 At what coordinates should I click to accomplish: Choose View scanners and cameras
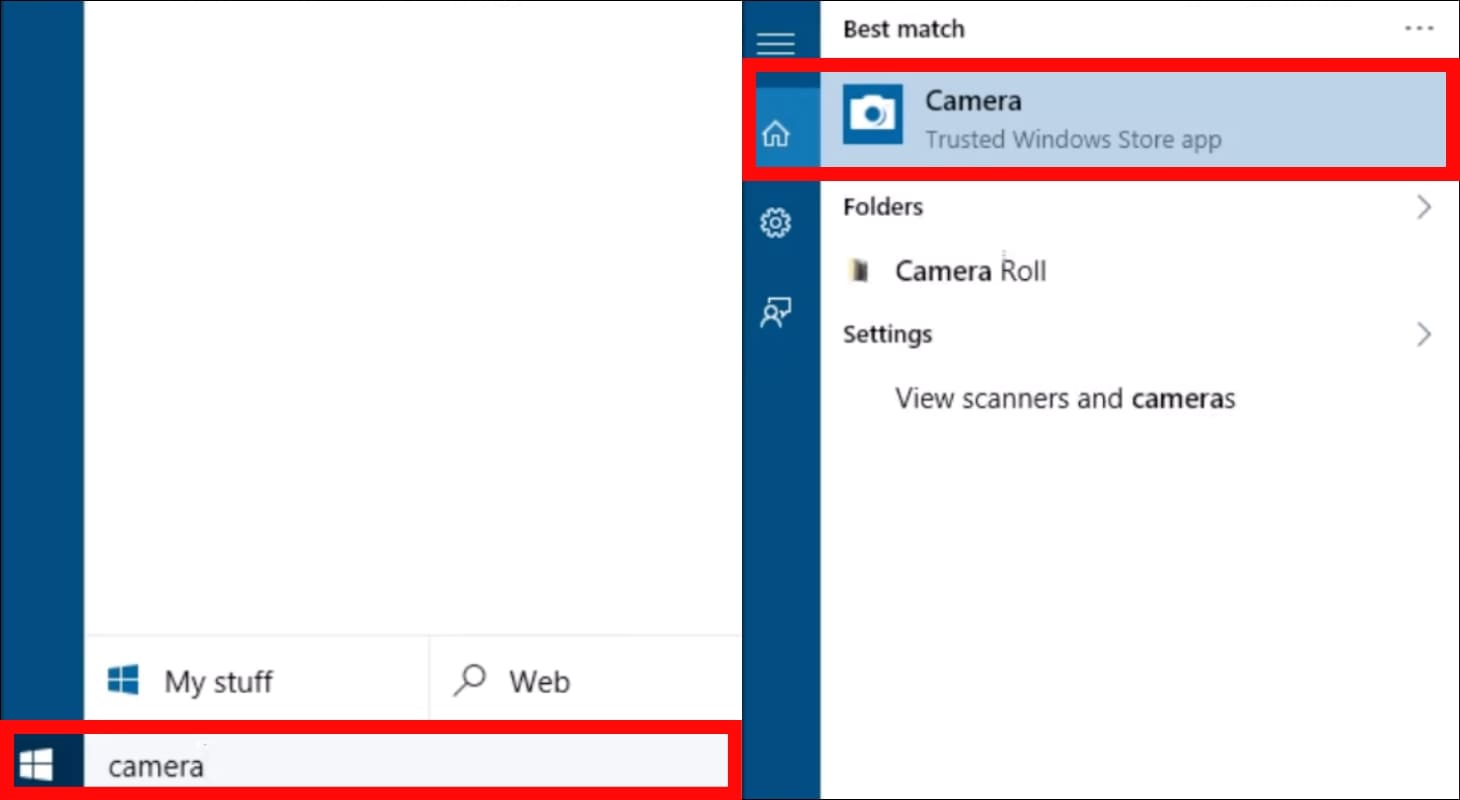1064,398
